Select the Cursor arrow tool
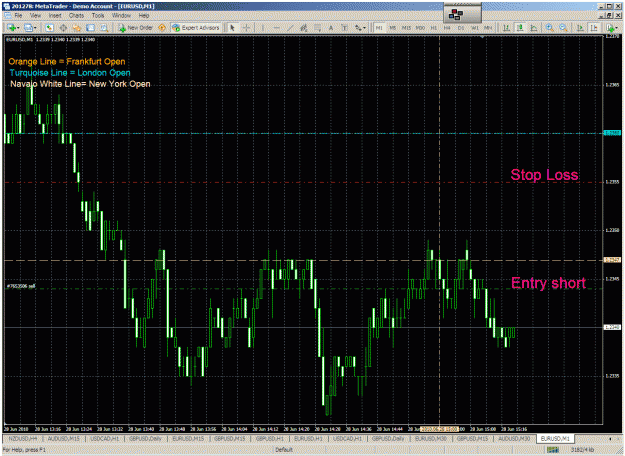Screen dimensions: 625x456 pyautogui.click(x=232, y=28)
